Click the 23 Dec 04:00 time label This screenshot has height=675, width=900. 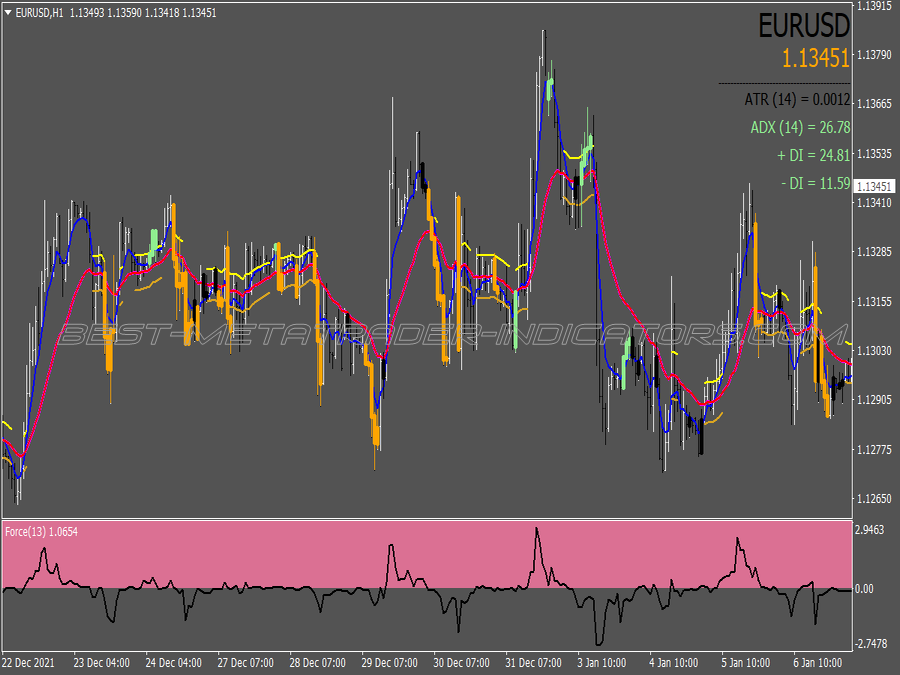(102, 662)
